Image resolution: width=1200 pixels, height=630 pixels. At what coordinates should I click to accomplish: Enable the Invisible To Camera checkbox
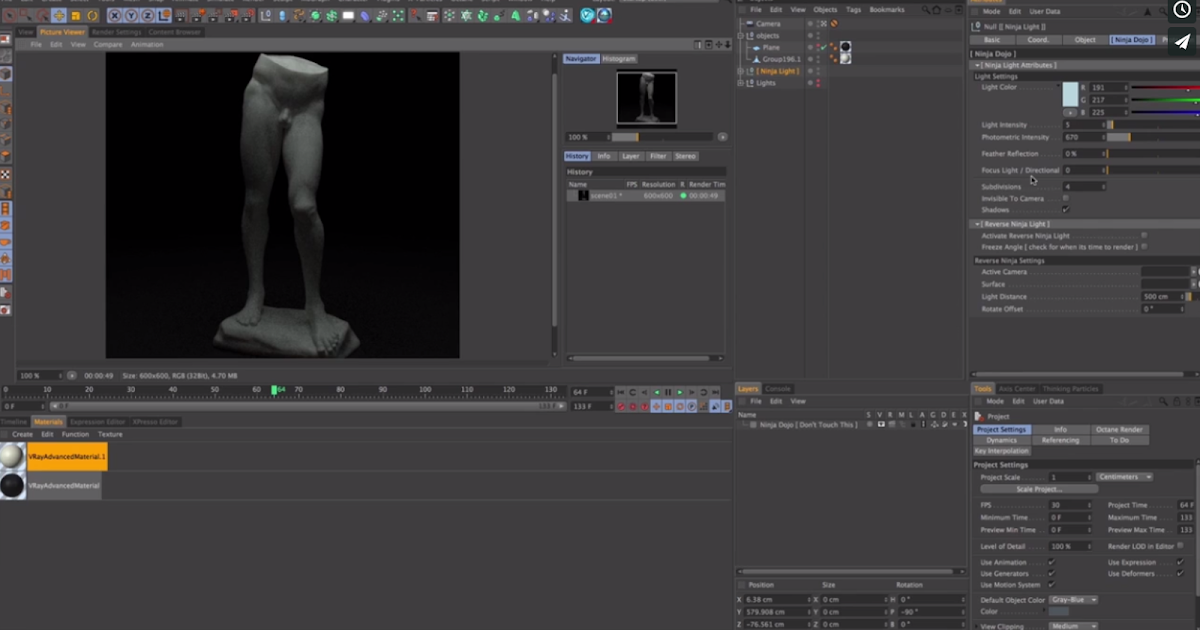[1065, 198]
